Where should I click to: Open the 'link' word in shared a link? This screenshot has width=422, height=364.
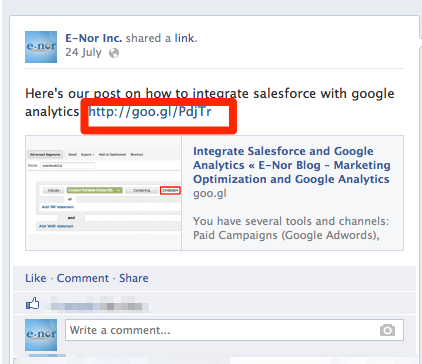184,38
